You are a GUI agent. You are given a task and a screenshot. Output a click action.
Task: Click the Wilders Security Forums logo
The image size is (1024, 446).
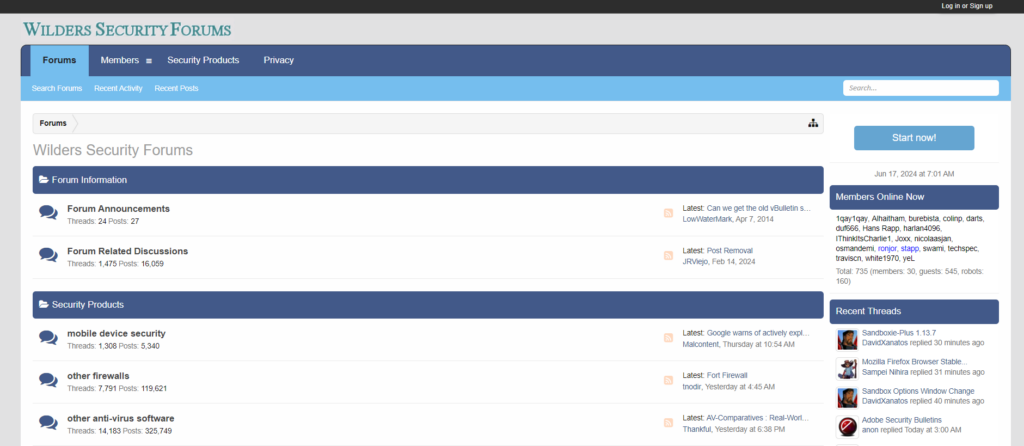point(127,29)
